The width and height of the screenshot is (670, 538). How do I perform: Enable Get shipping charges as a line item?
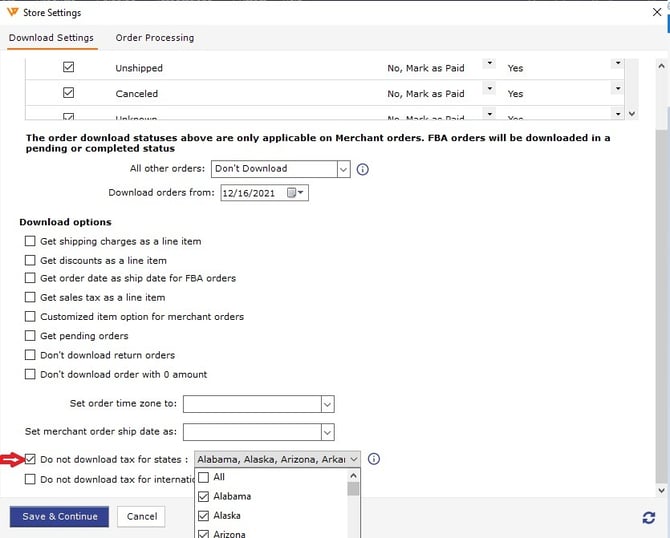[x=30, y=242]
